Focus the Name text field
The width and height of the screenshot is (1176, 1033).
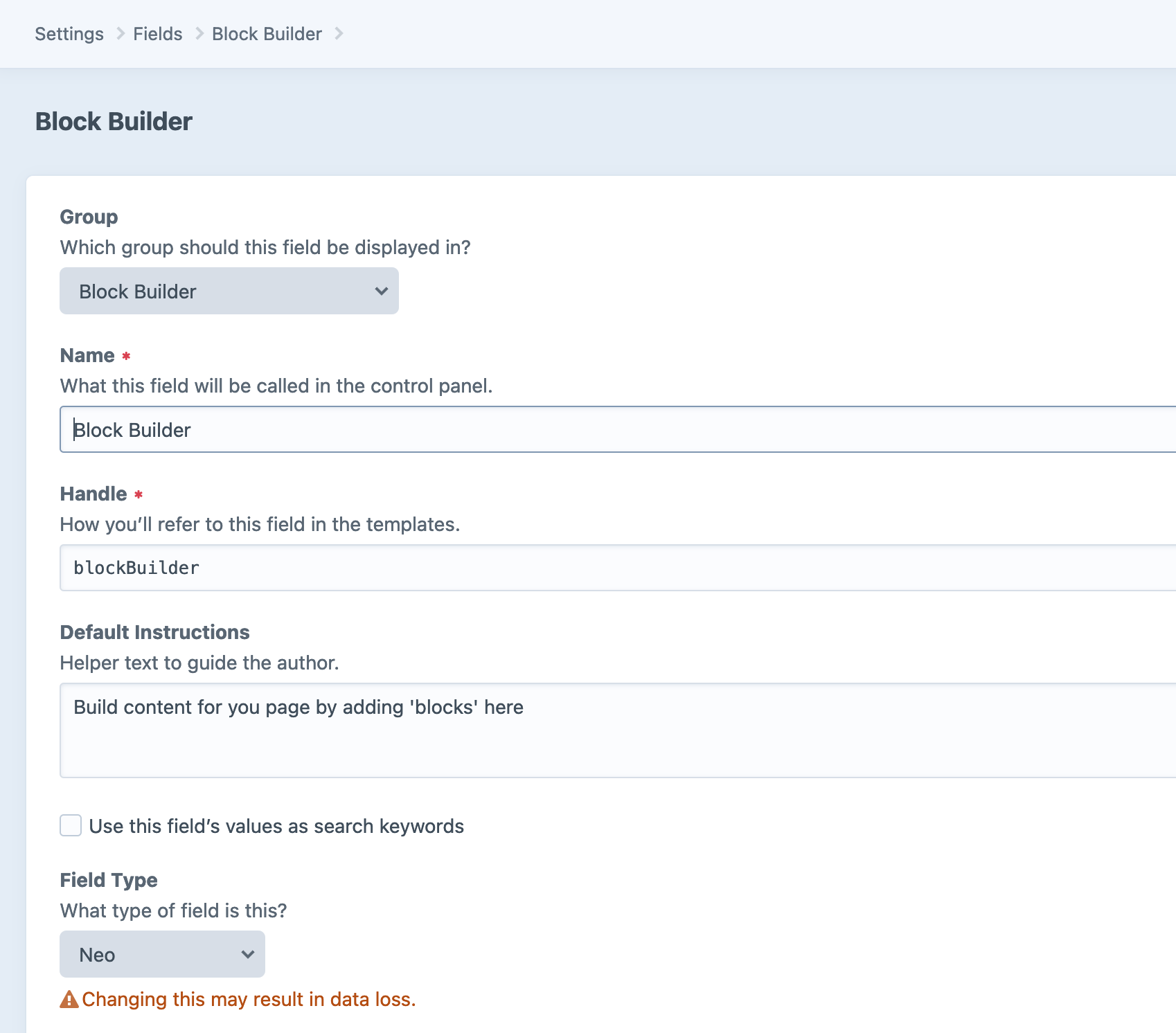pos(616,430)
